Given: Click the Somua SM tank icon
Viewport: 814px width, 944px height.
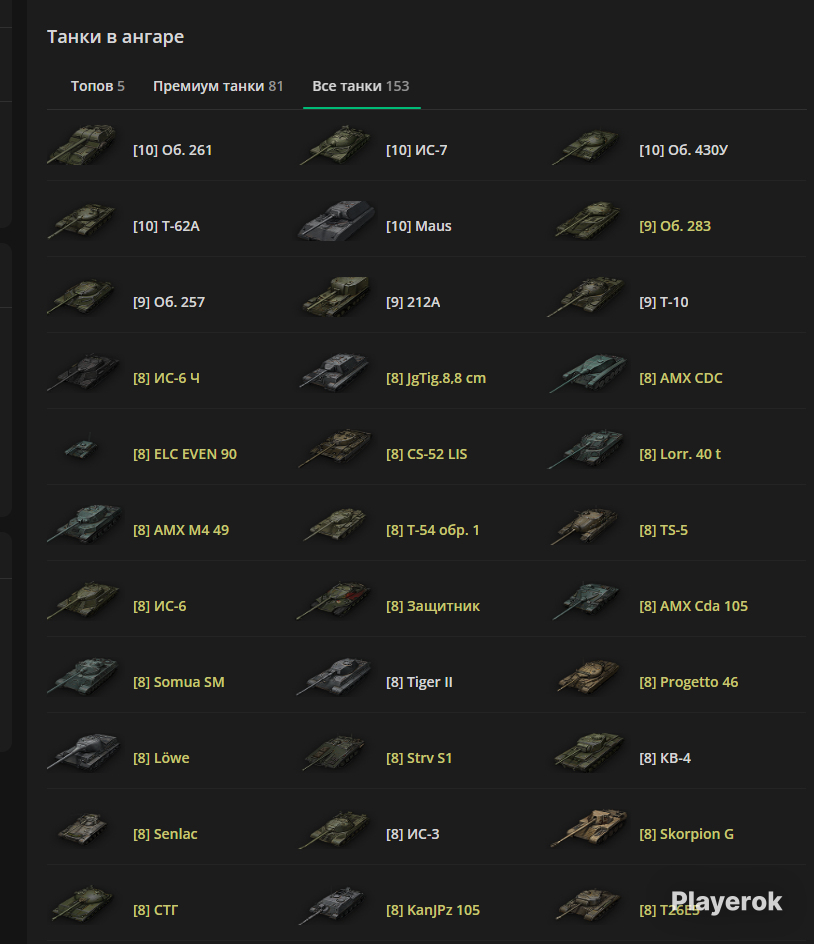Looking at the screenshot, I should tap(83, 676).
